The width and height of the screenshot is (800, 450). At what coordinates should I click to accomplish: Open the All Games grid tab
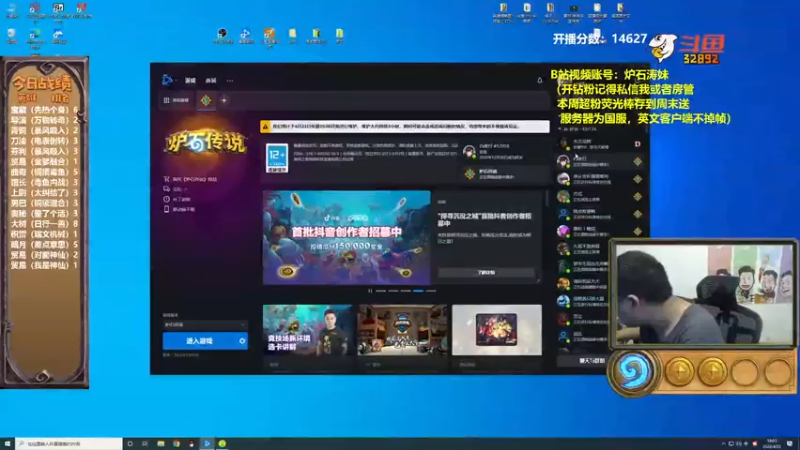click(x=177, y=101)
